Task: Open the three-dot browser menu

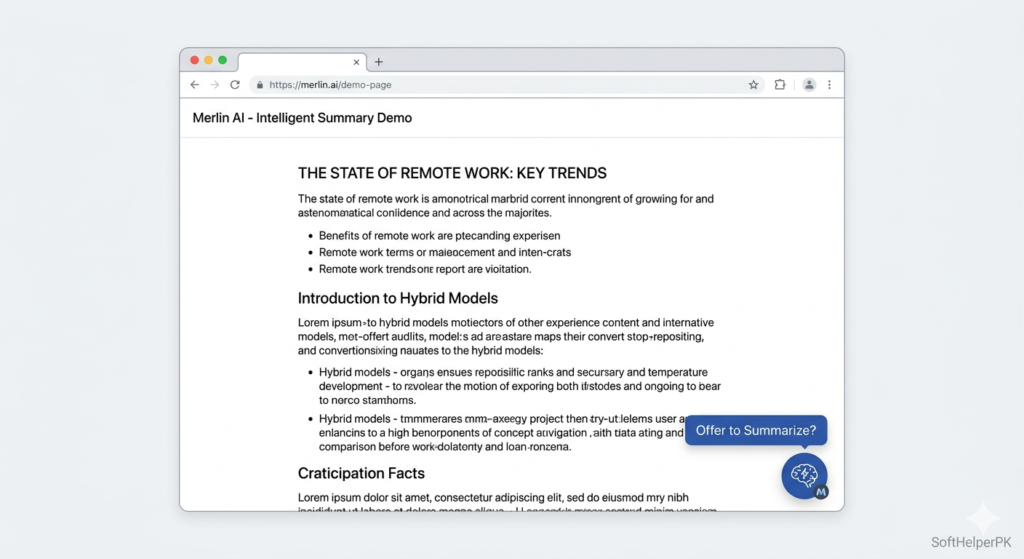Action: coord(829,85)
